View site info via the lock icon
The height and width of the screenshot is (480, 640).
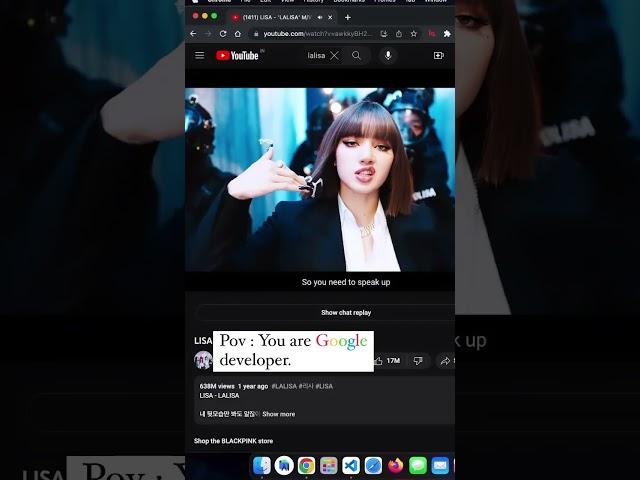click(256, 34)
